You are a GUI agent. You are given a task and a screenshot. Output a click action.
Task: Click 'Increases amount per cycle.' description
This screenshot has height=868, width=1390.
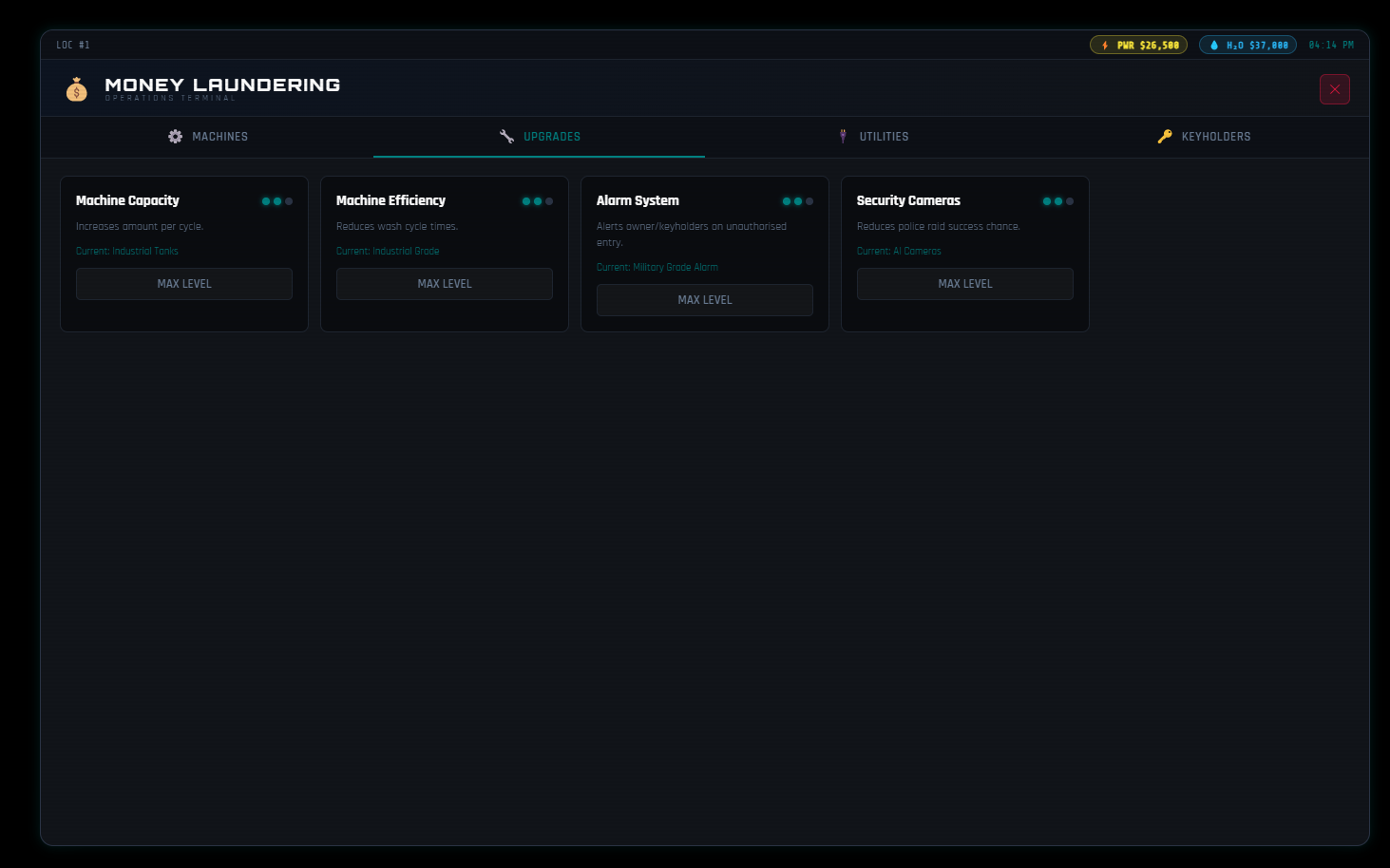[x=140, y=227]
